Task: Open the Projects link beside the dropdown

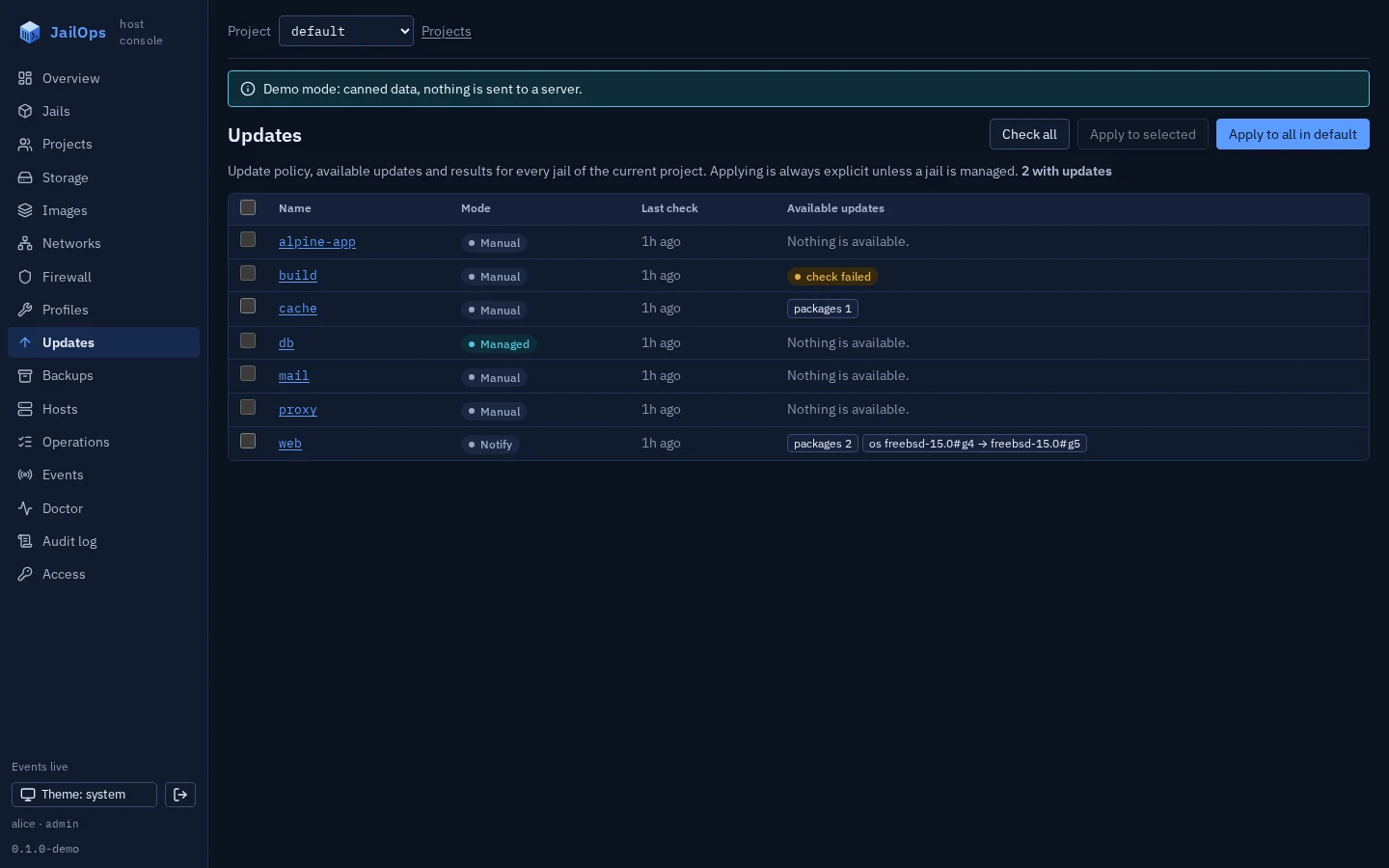Action: (x=447, y=31)
